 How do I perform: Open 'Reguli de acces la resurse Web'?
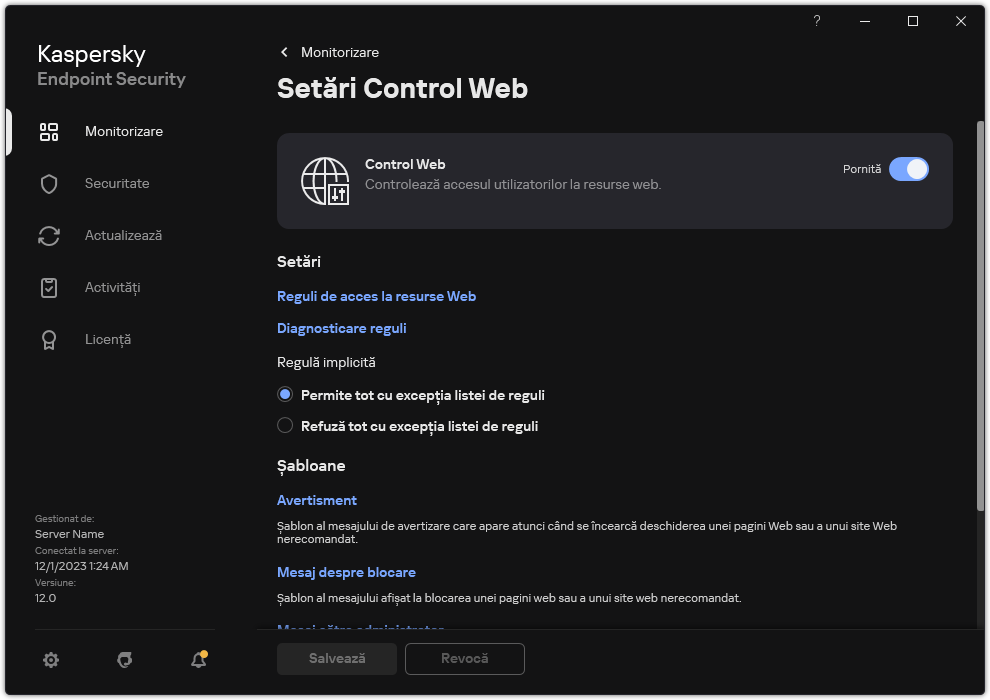pos(377,296)
